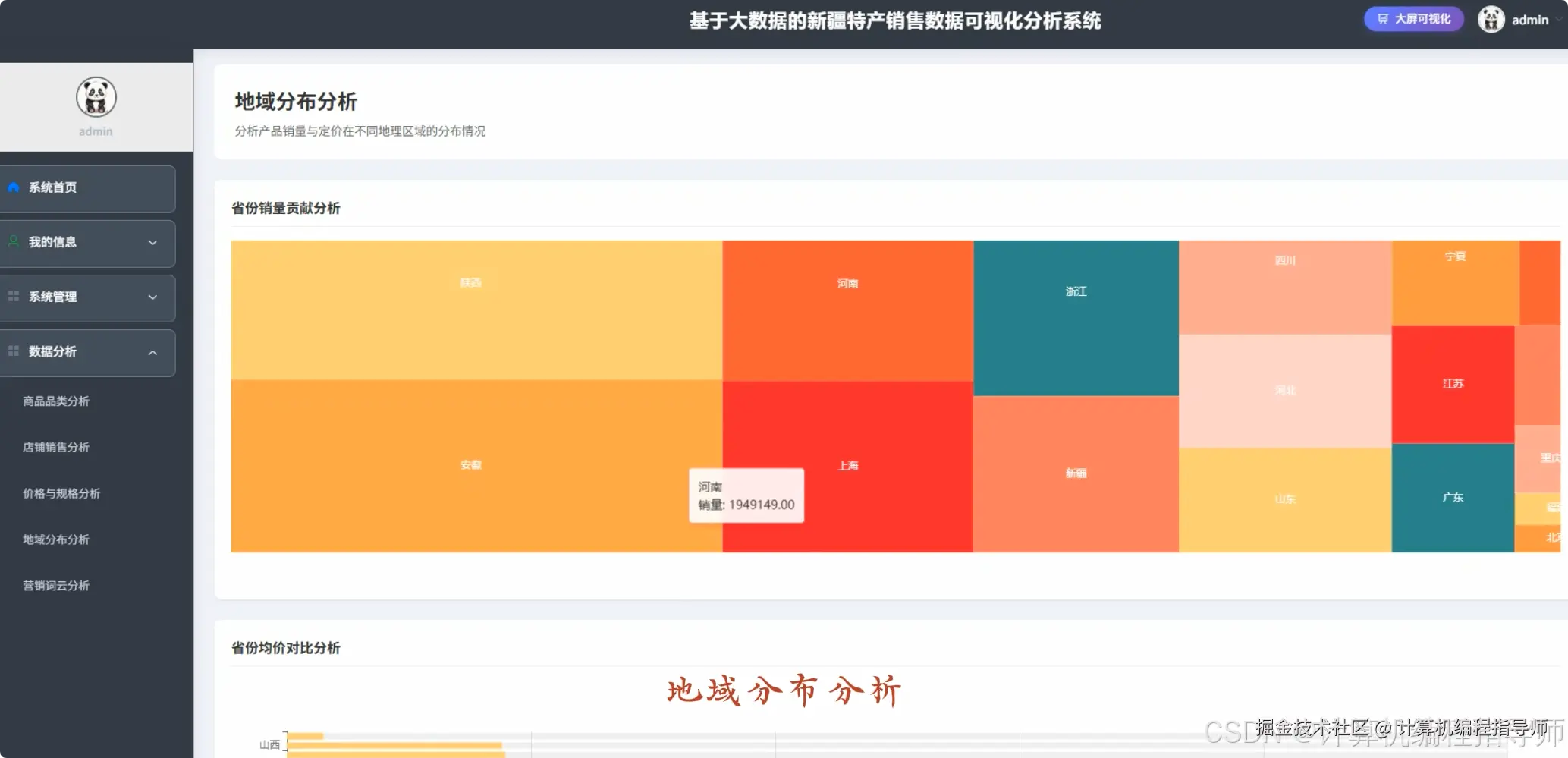
Task: Open 地域分布分析 submenu item
Action: coord(56,539)
